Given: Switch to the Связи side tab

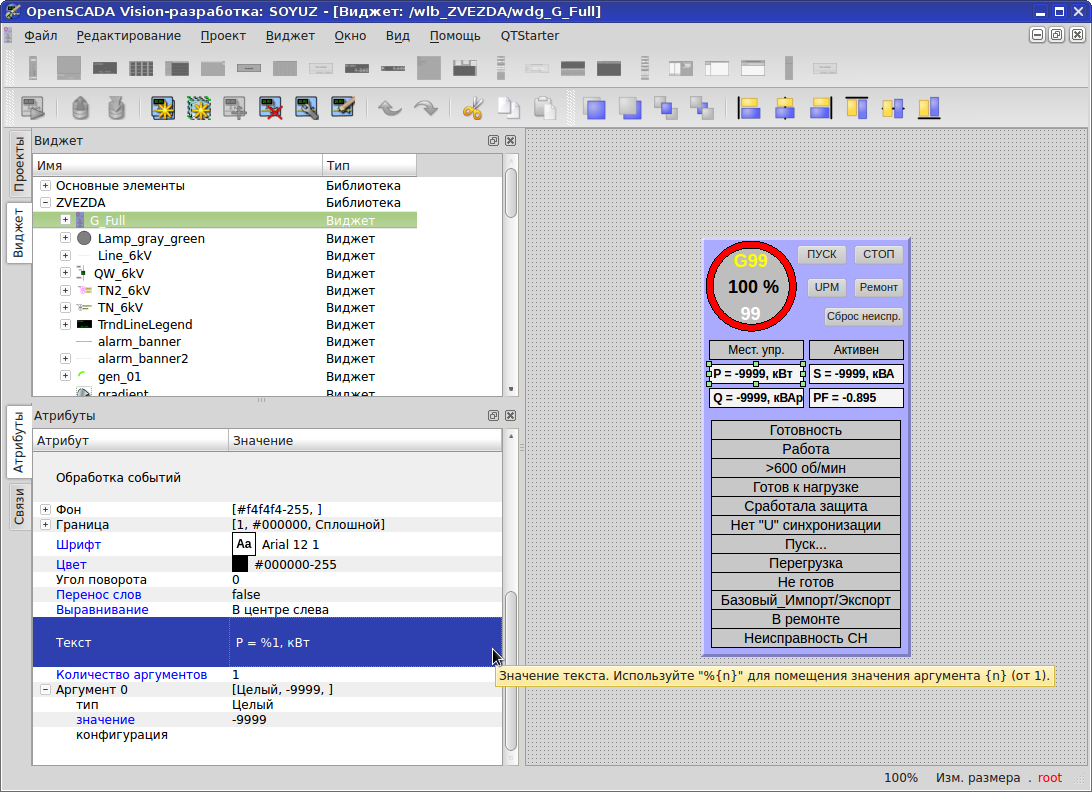Looking at the screenshot, I should coord(18,507).
